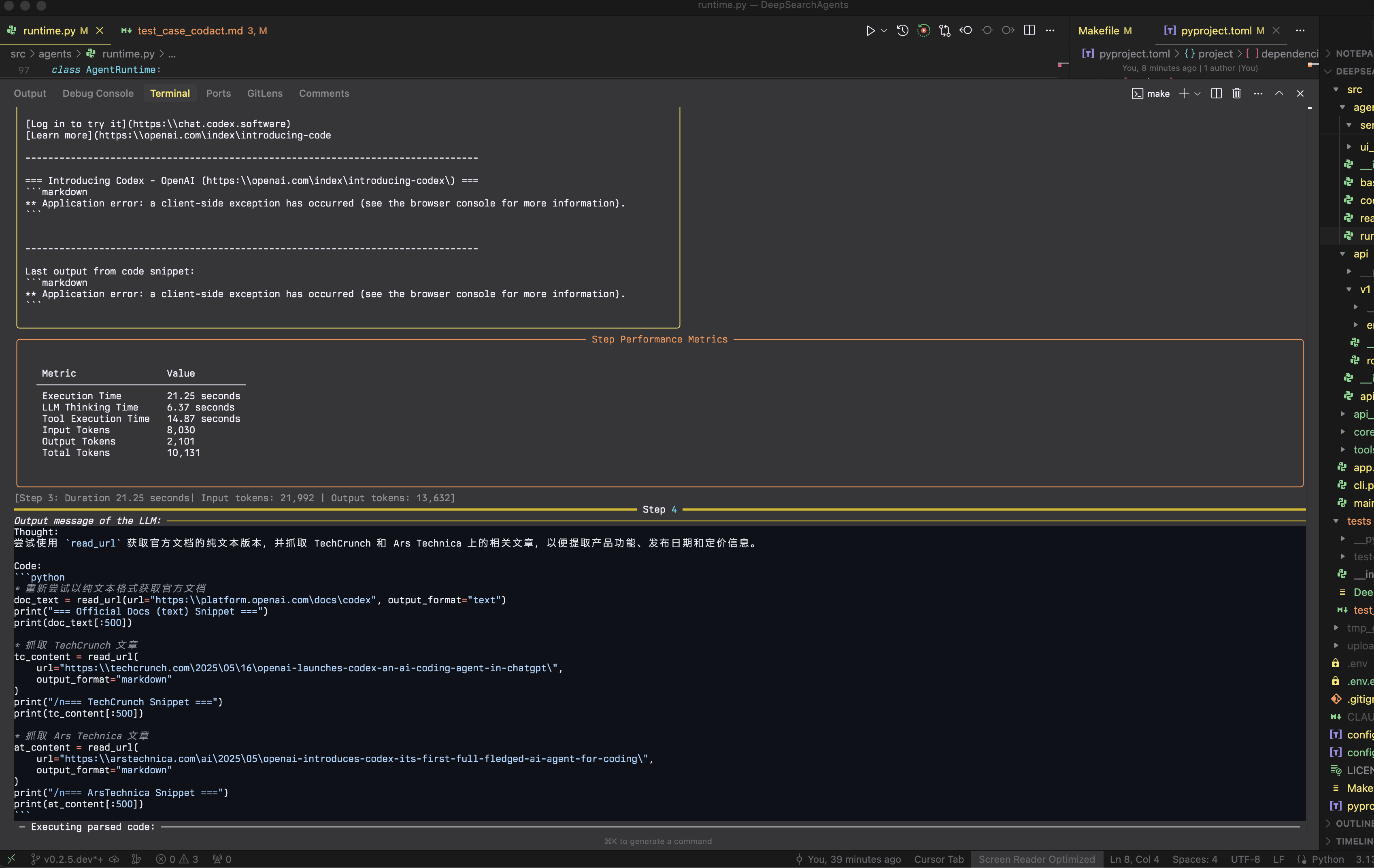Change the UTF-8 file encoding
The height and width of the screenshot is (868, 1374).
(1245, 859)
